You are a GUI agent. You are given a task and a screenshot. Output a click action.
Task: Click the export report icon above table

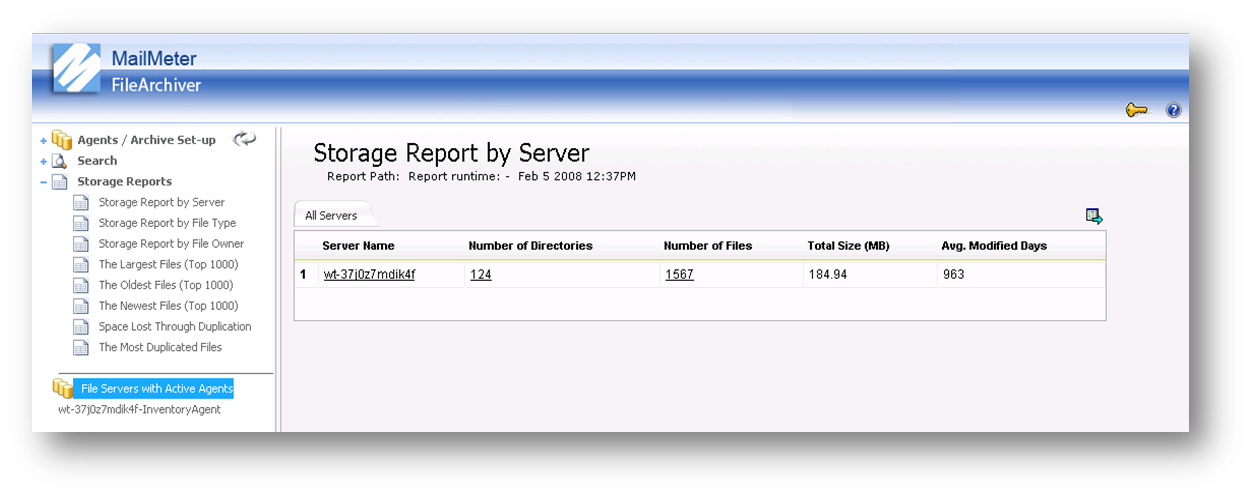point(1094,216)
